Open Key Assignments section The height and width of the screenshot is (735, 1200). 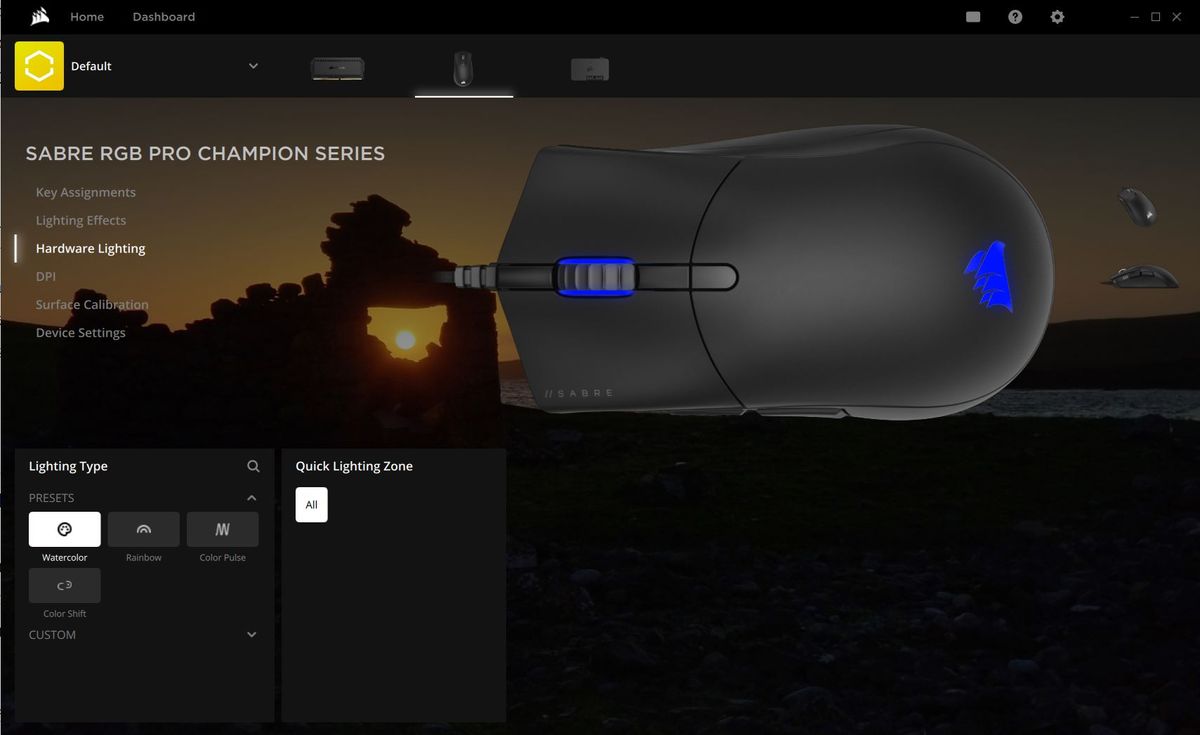pyautogui.click(x=86, y=192)
